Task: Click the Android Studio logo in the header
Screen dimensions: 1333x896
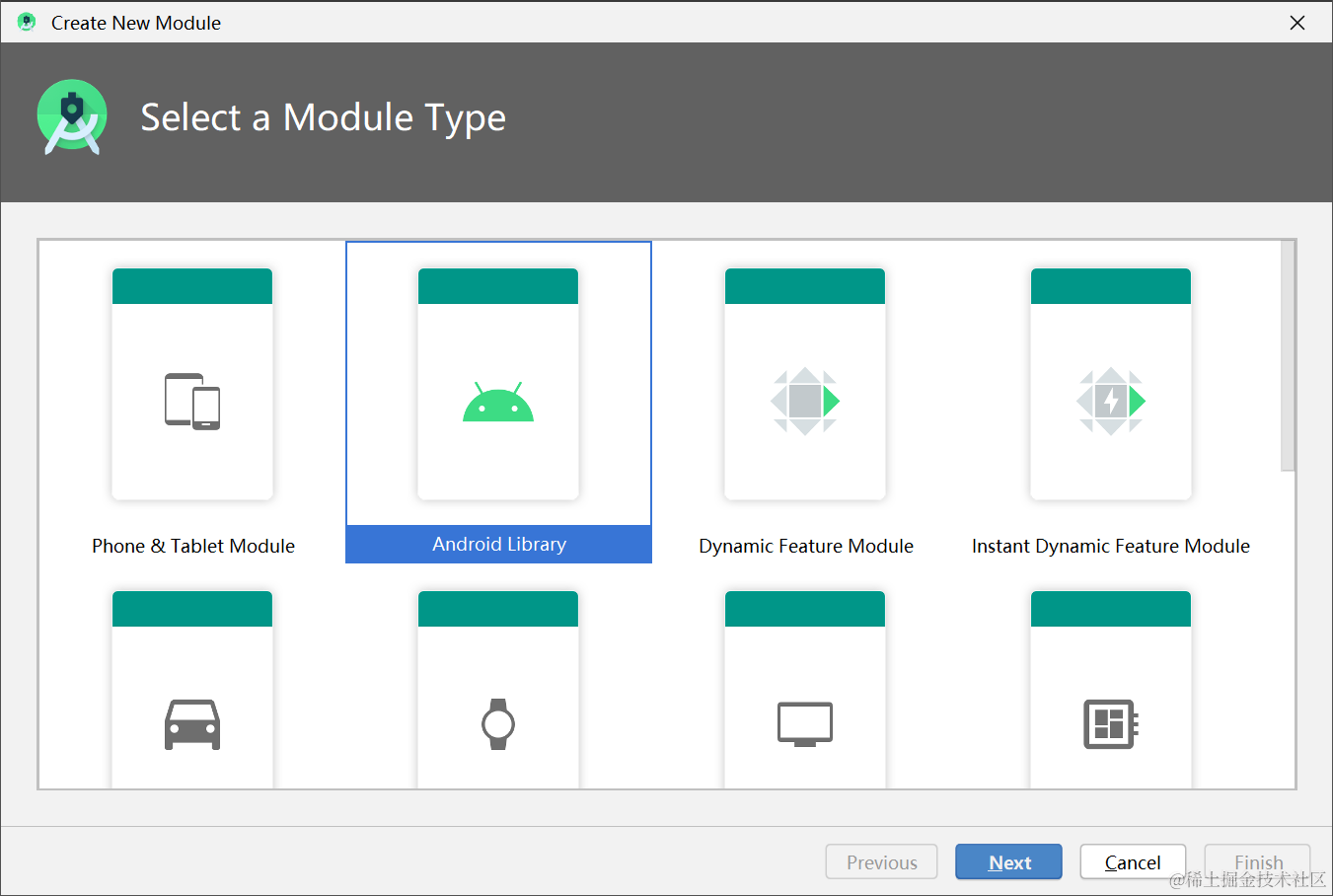Action: click(x=72, y=117)
